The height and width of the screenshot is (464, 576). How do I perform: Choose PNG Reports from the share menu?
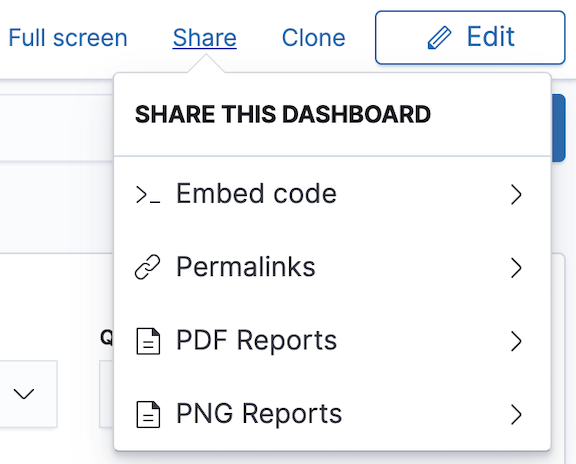tap(332, 414)
